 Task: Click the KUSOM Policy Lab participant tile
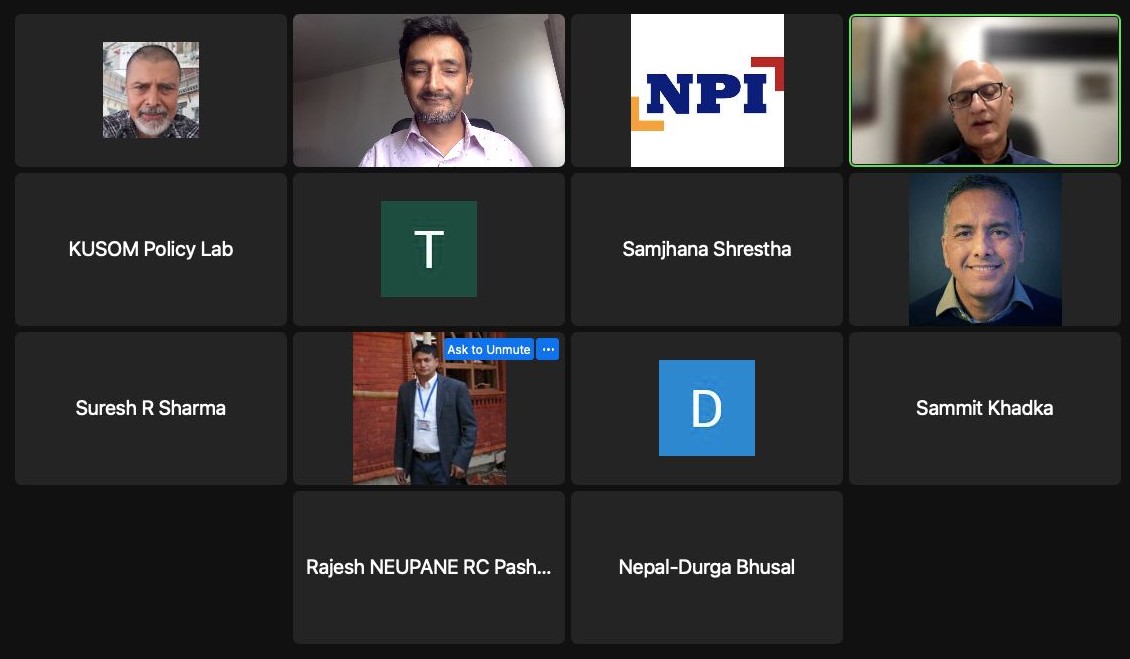[x=151, y=249]
